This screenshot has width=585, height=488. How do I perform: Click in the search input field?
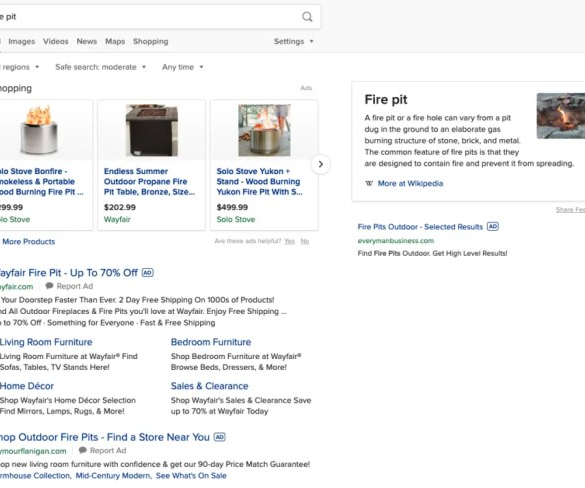(x=149, y=16)
